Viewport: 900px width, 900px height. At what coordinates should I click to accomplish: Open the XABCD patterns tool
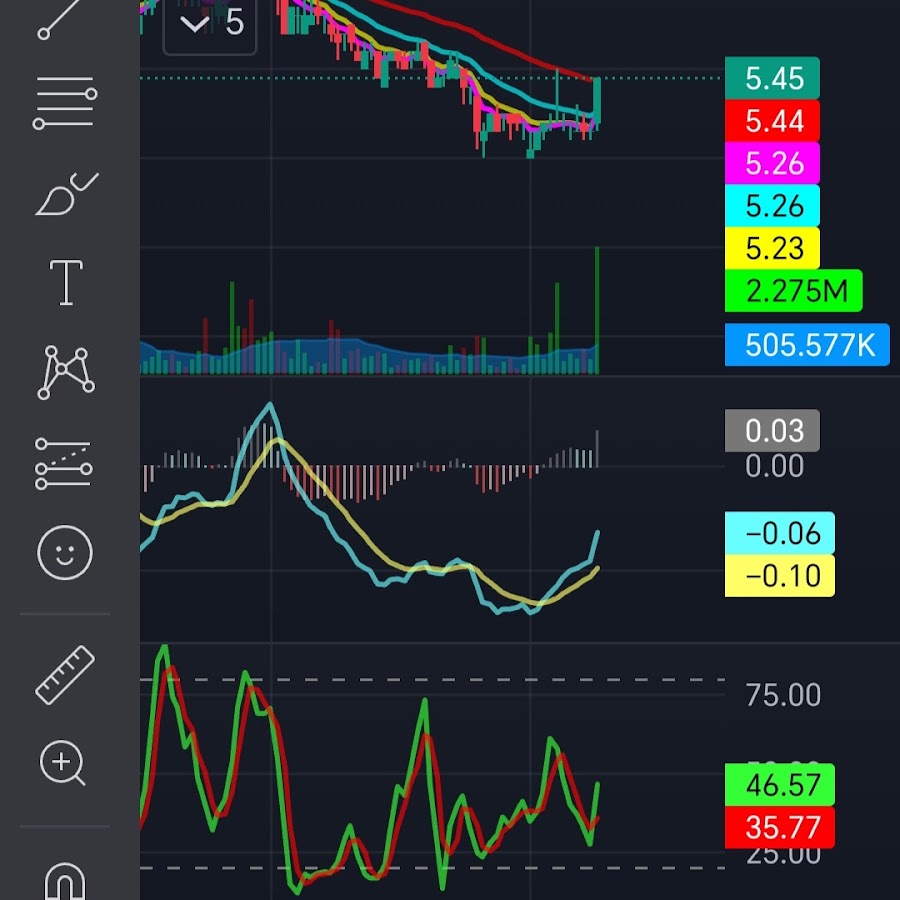(66, 372)
